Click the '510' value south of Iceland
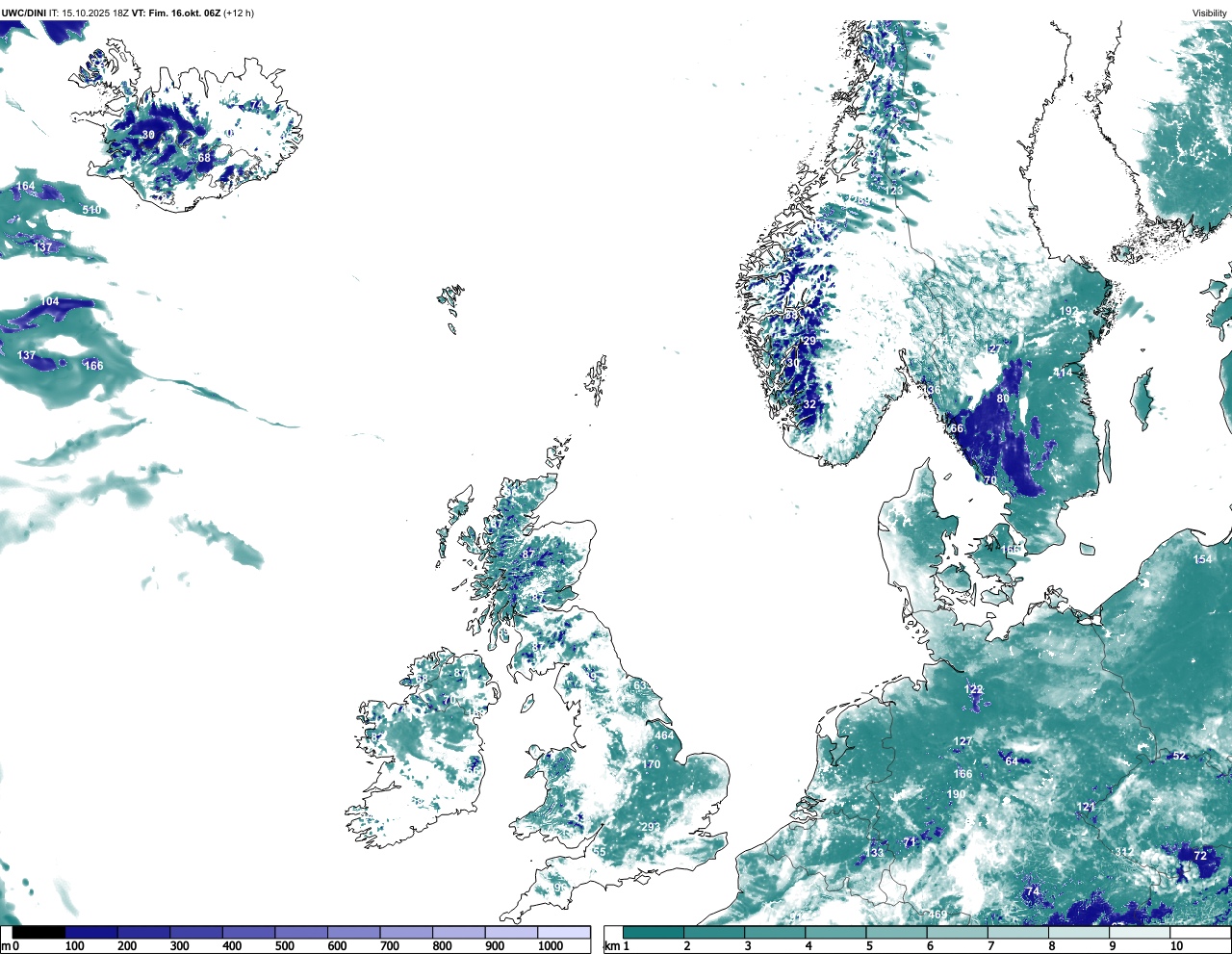 point(91,210)
